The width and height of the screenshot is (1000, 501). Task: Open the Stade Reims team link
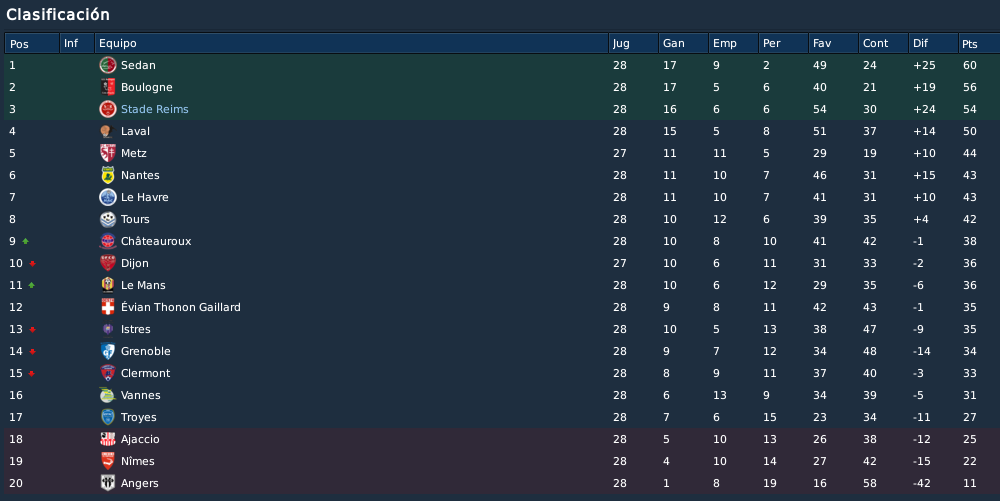pos(154,109)
